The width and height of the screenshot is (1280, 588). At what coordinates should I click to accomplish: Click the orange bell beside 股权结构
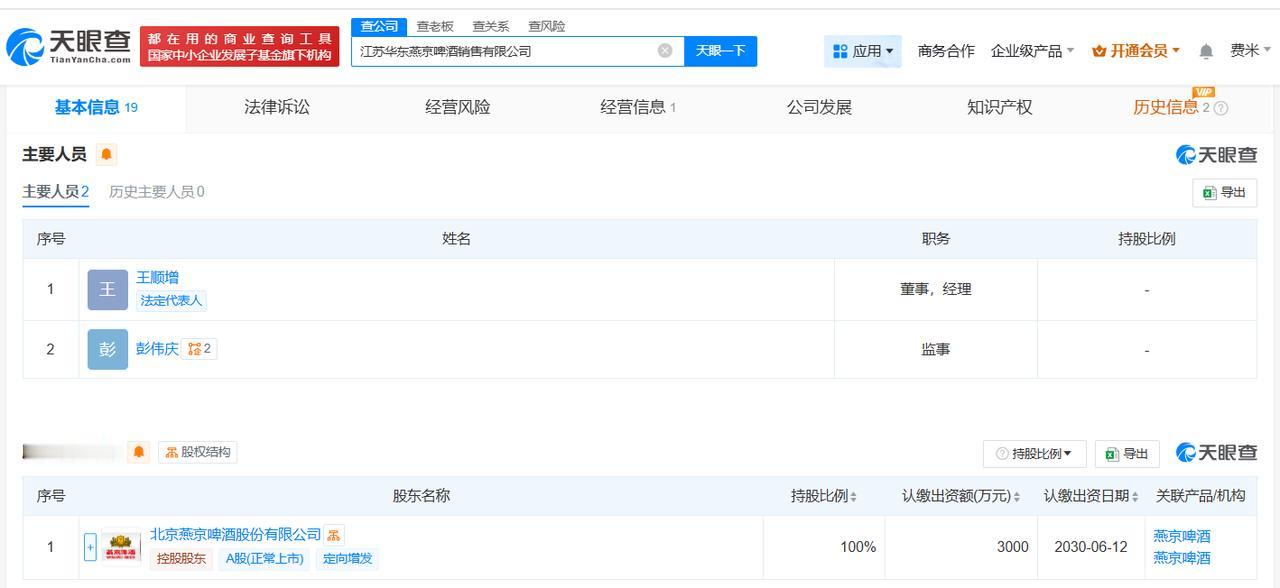(139, 452)
